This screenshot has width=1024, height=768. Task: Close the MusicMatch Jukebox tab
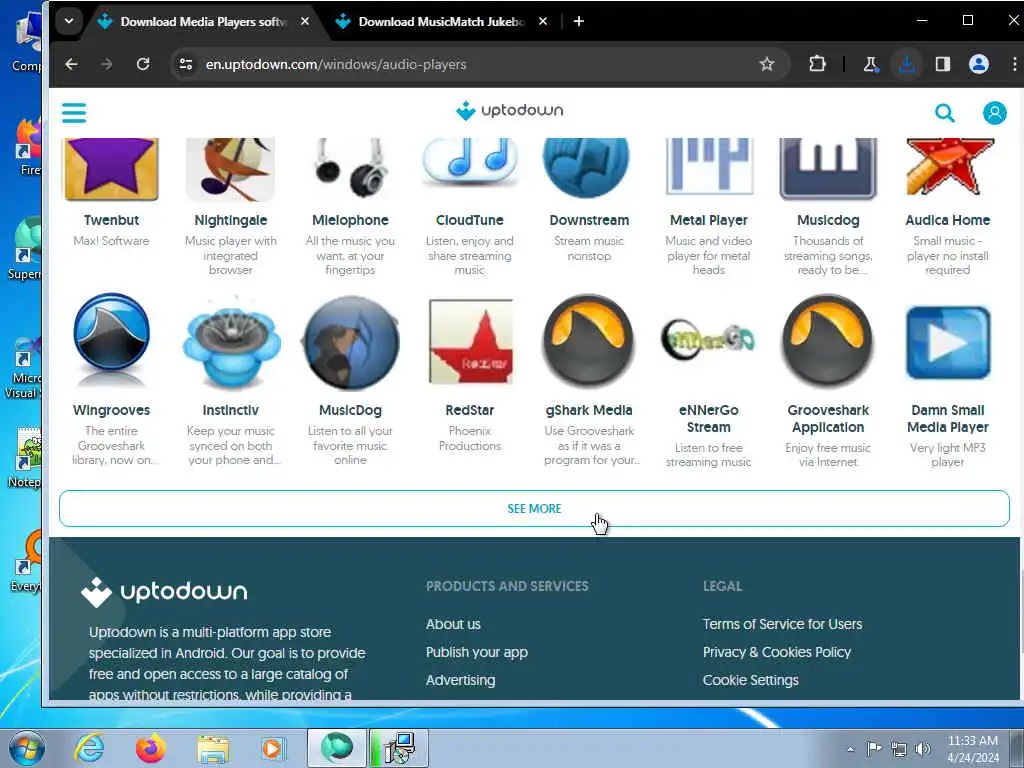click(x=543, y=21)
